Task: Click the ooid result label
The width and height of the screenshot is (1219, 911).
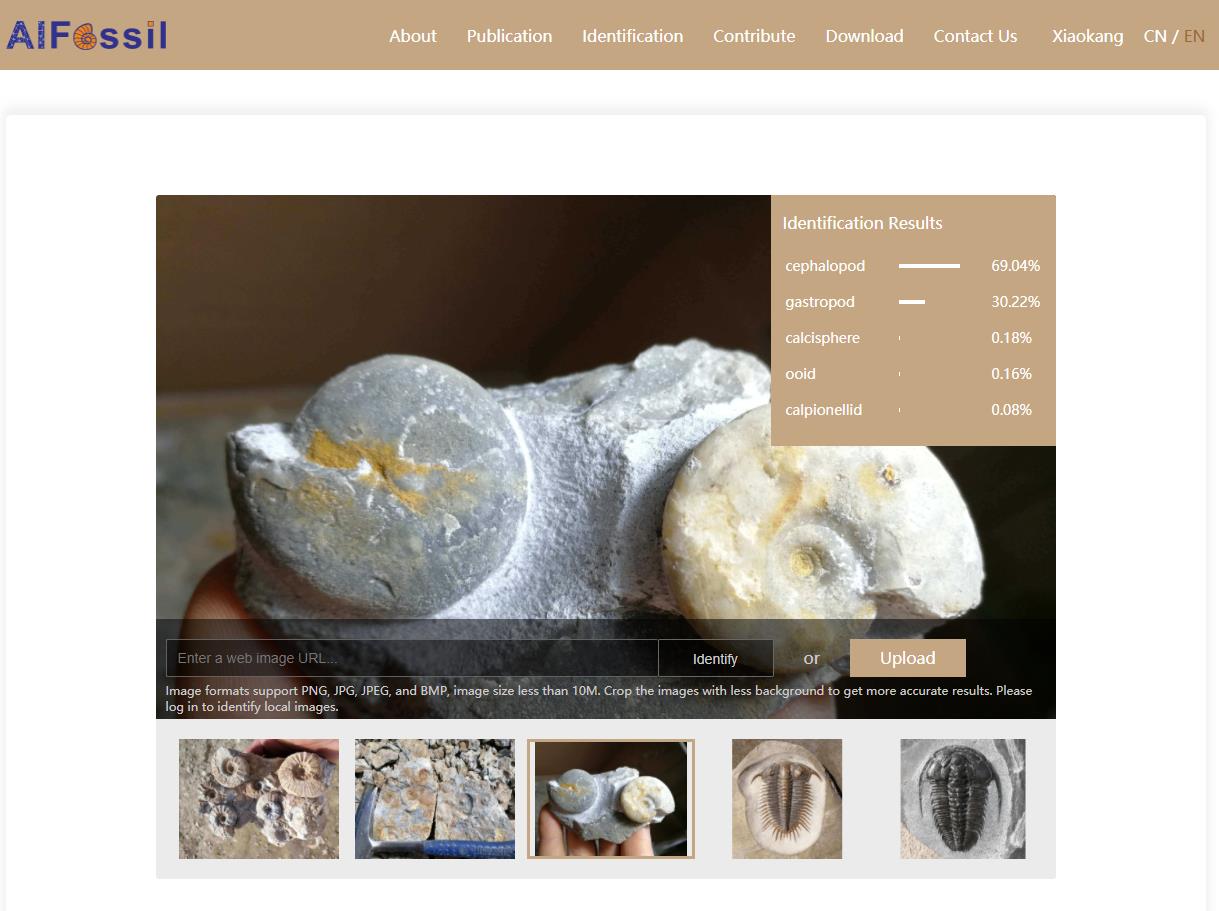Action: pyautogui.click(x=800, y=374)
